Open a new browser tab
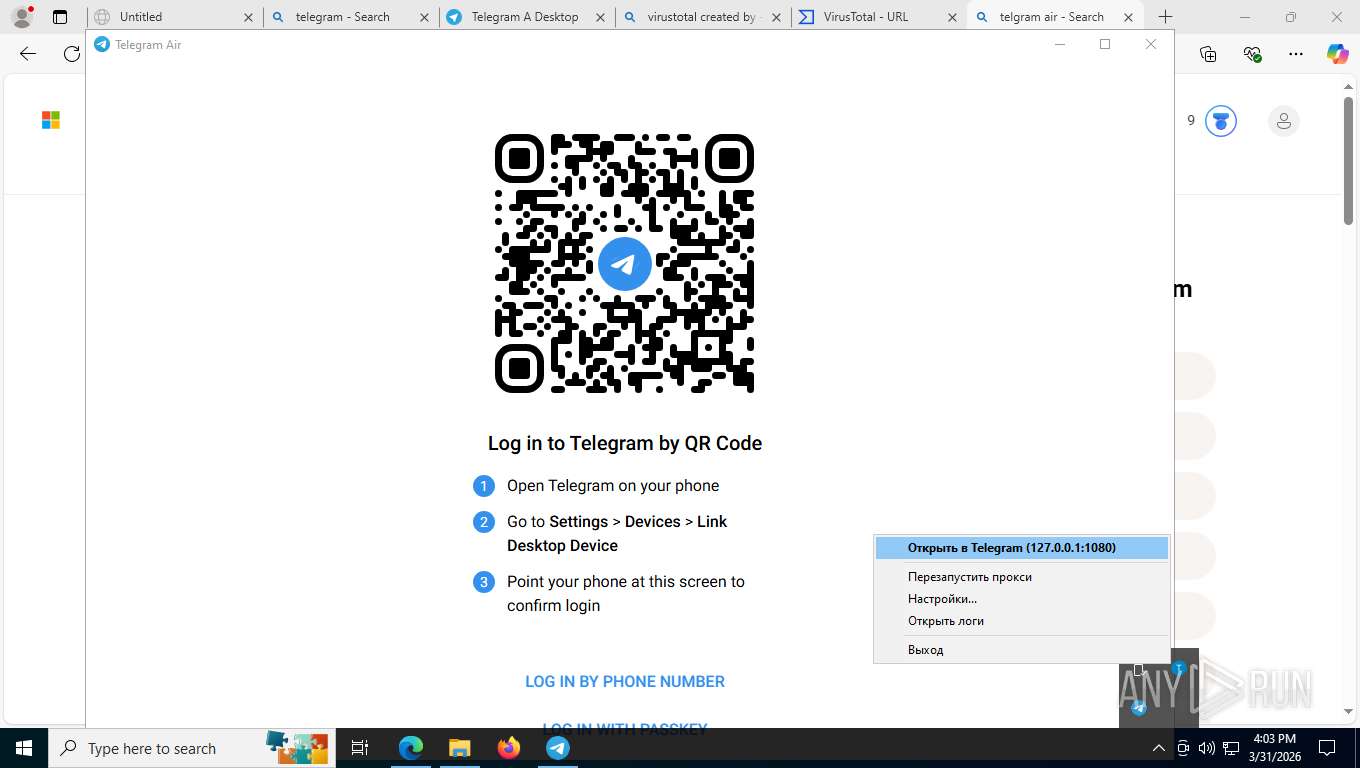Image resolution: width=1360 pixels, height=768 pixels. (x=1165, y=17)
